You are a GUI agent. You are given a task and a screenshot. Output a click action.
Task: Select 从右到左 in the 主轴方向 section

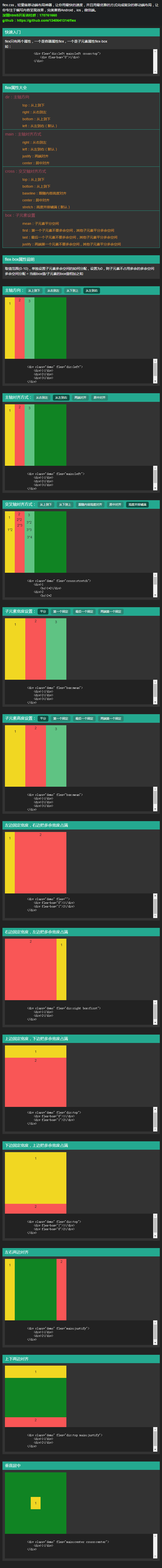pos(53,291)
